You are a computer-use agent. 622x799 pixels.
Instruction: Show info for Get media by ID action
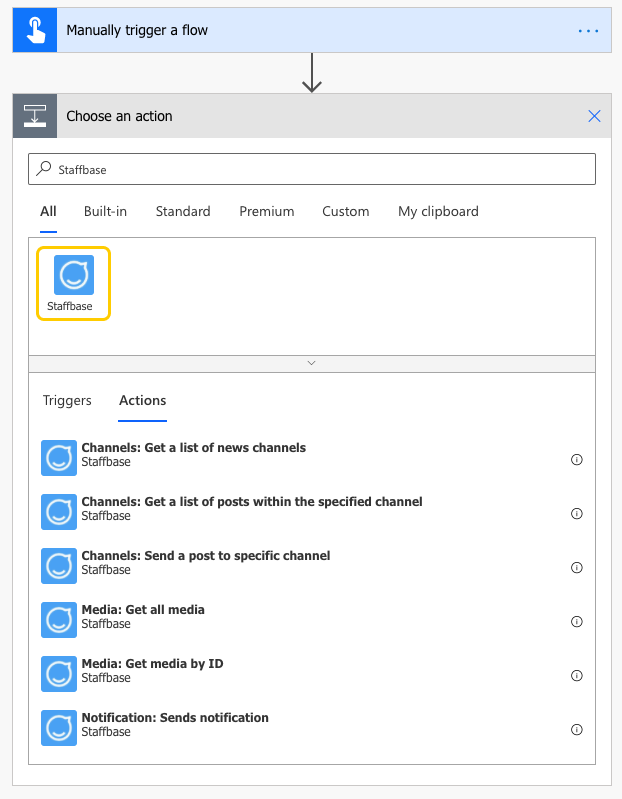click(577, 676)
